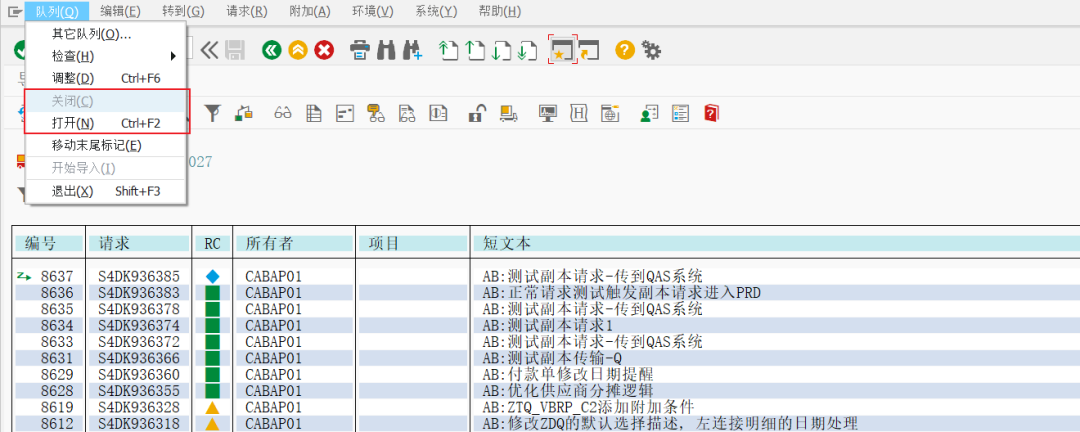Click the object list document icon
Image resolution: width=1080 pixels, height=432 pixels.
pyautogui.click(x=314, y=114)
